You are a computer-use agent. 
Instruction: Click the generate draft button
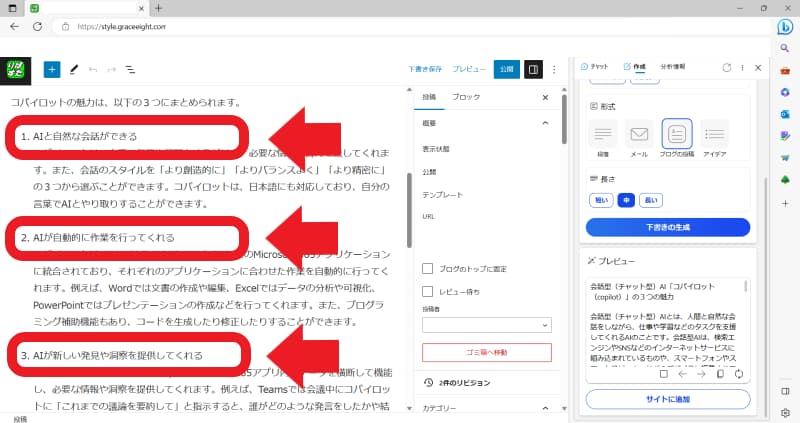pos(668,228)
